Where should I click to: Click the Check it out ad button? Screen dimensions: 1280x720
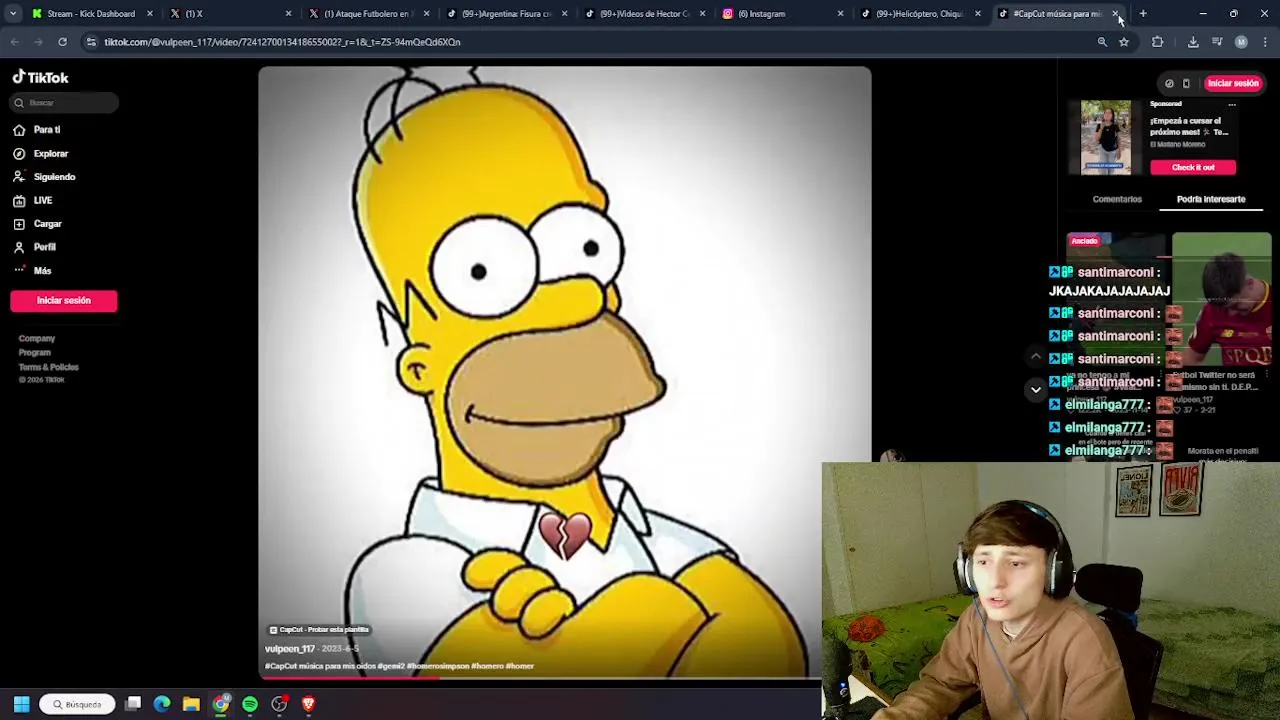tap(1193, 168)
